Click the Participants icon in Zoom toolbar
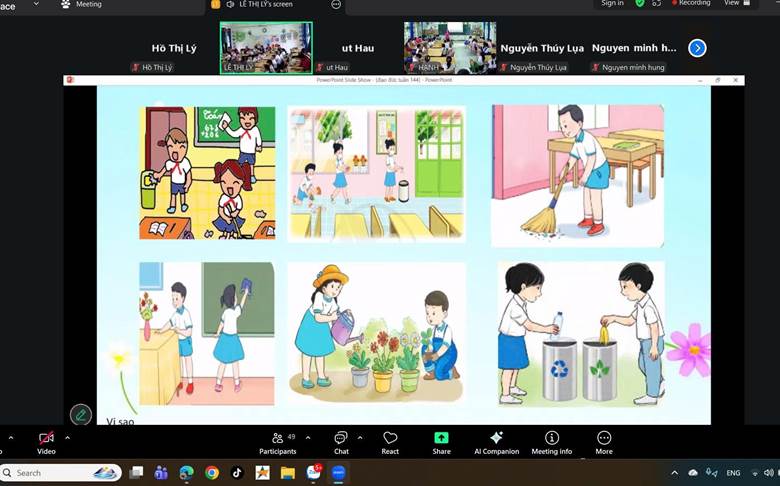 [277, 439]
